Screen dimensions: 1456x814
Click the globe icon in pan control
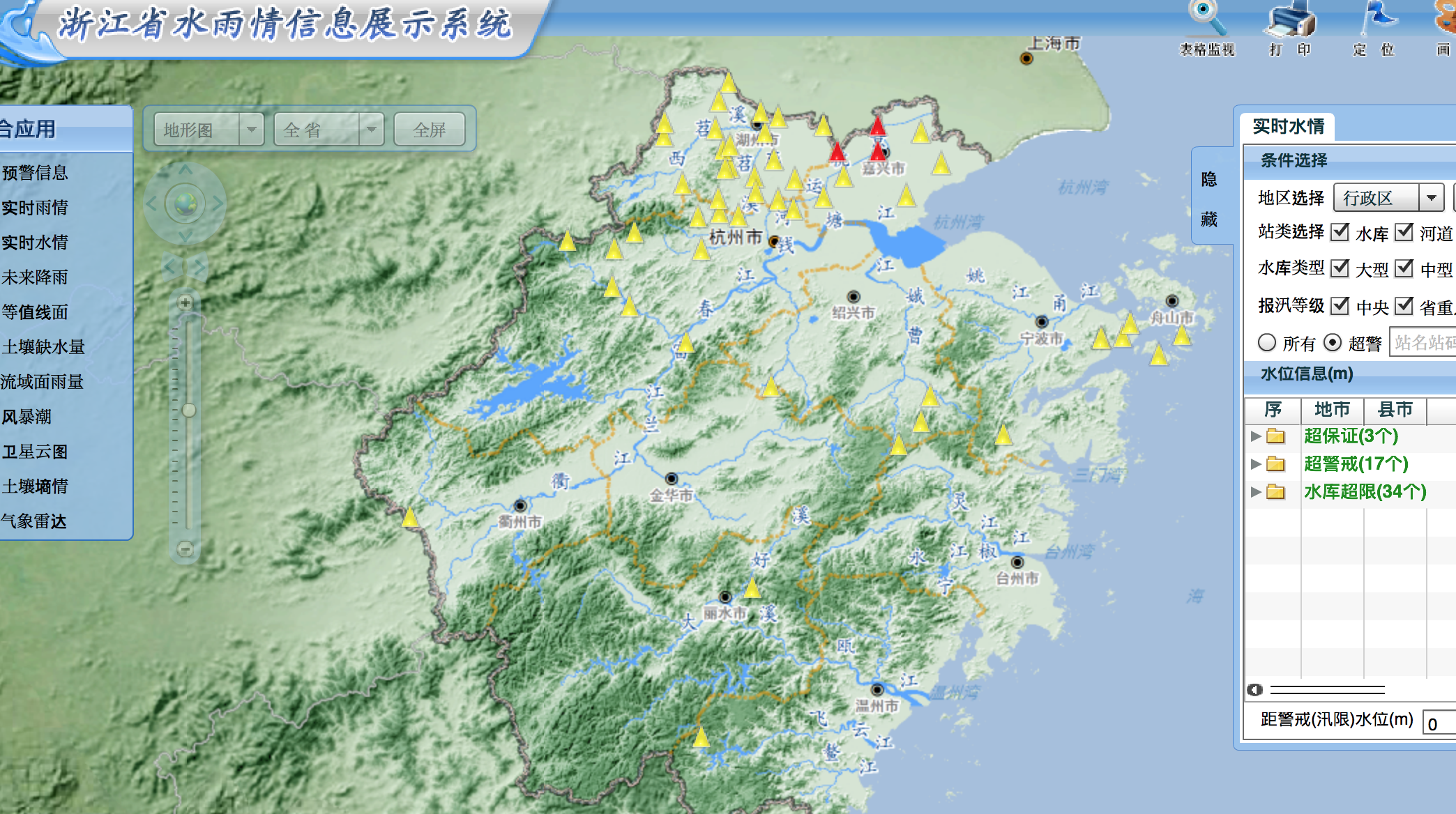click(185, 203)
